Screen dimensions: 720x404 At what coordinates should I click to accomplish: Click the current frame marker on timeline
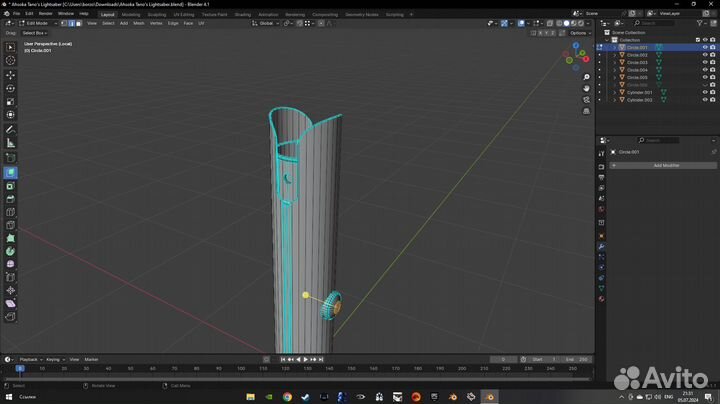pyautogui.click(x=20, y=368)
